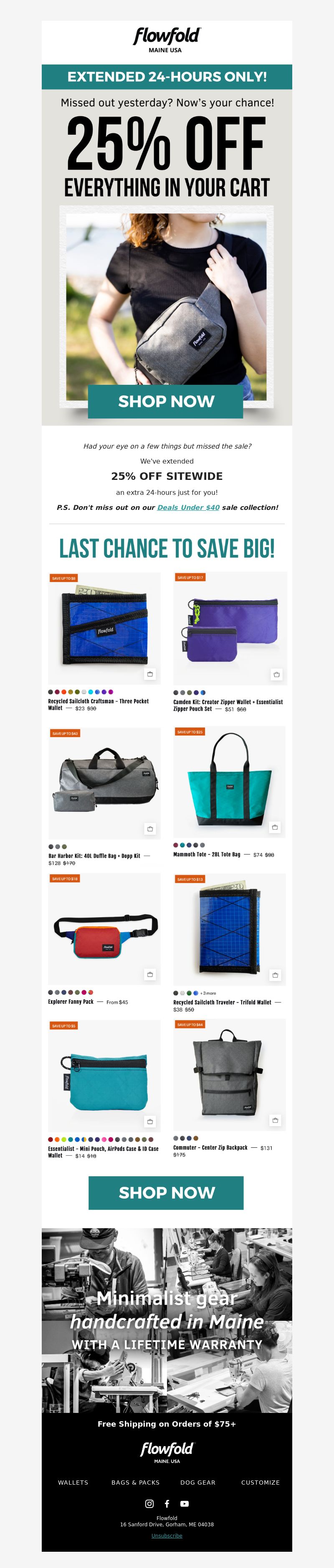Open the CUSTOMIZE footer item

tap(260, 1482)
